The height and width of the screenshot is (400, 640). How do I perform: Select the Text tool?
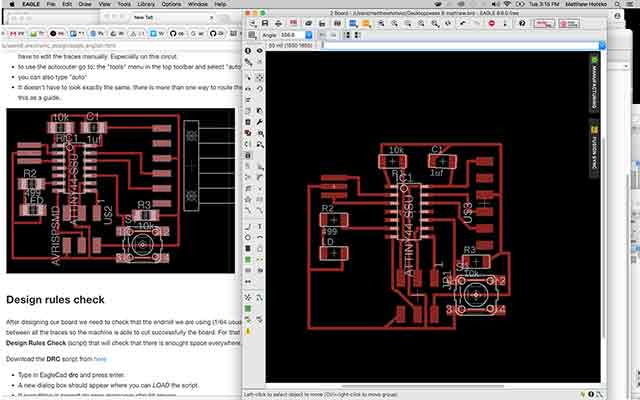pos(260,227)
